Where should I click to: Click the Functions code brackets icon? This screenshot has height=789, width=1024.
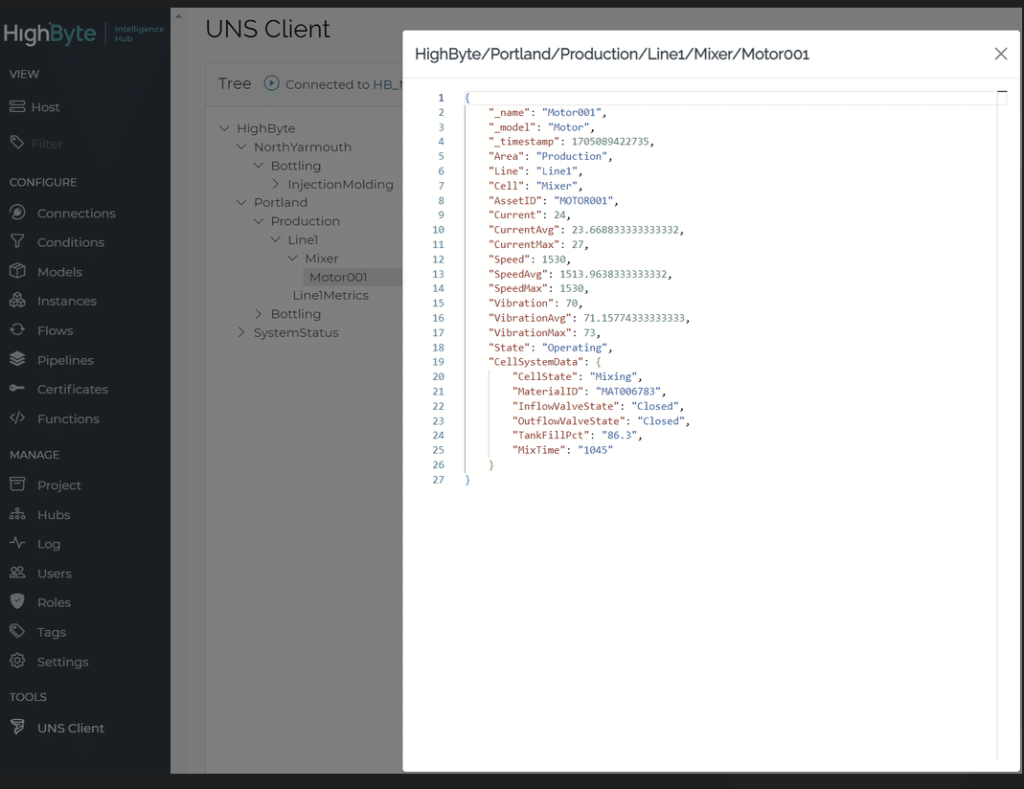click(17, 418)
